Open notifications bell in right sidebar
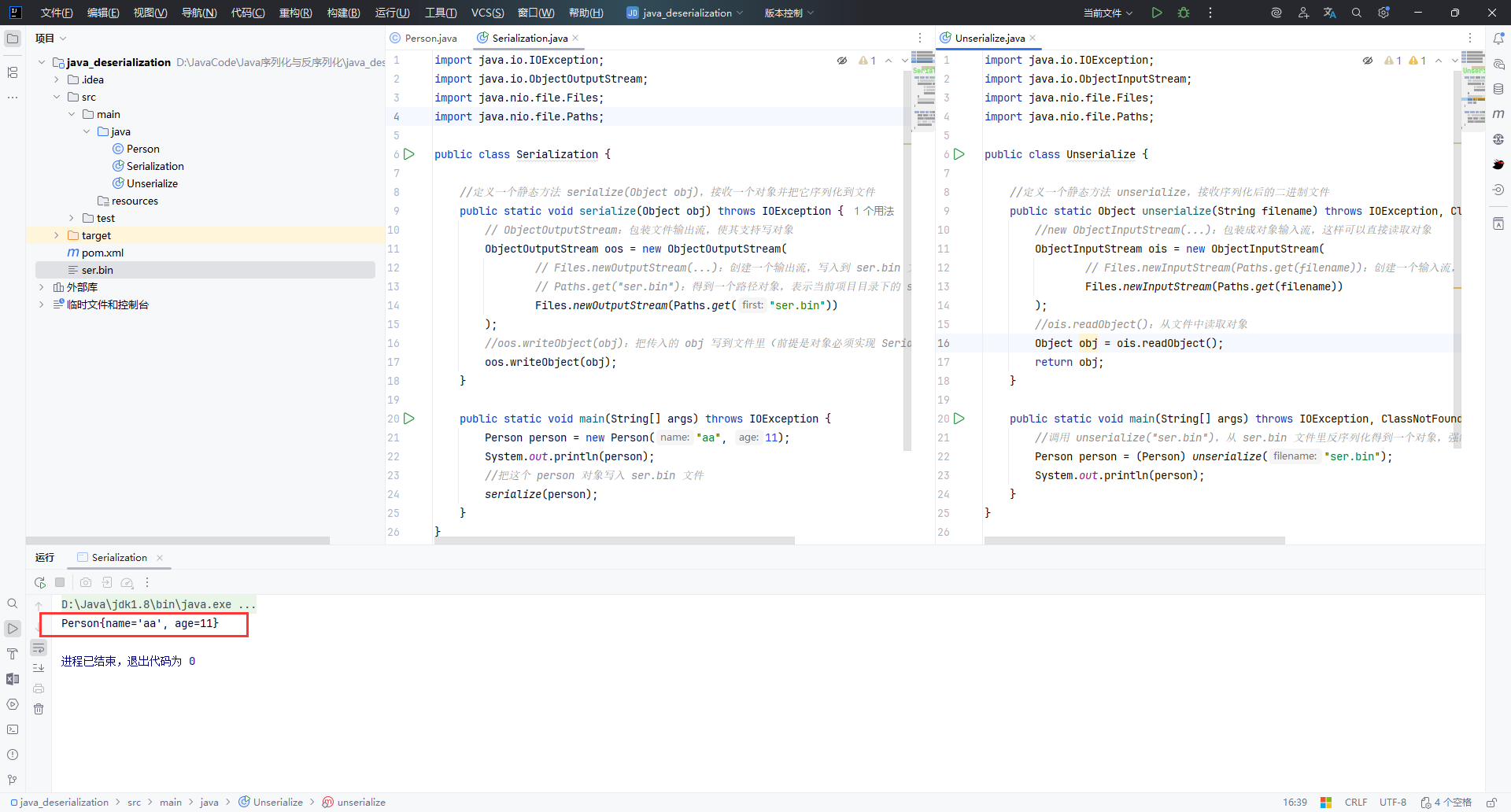Image resolution: width=1511 pixels, height=812 pixels. (1498, 39)
